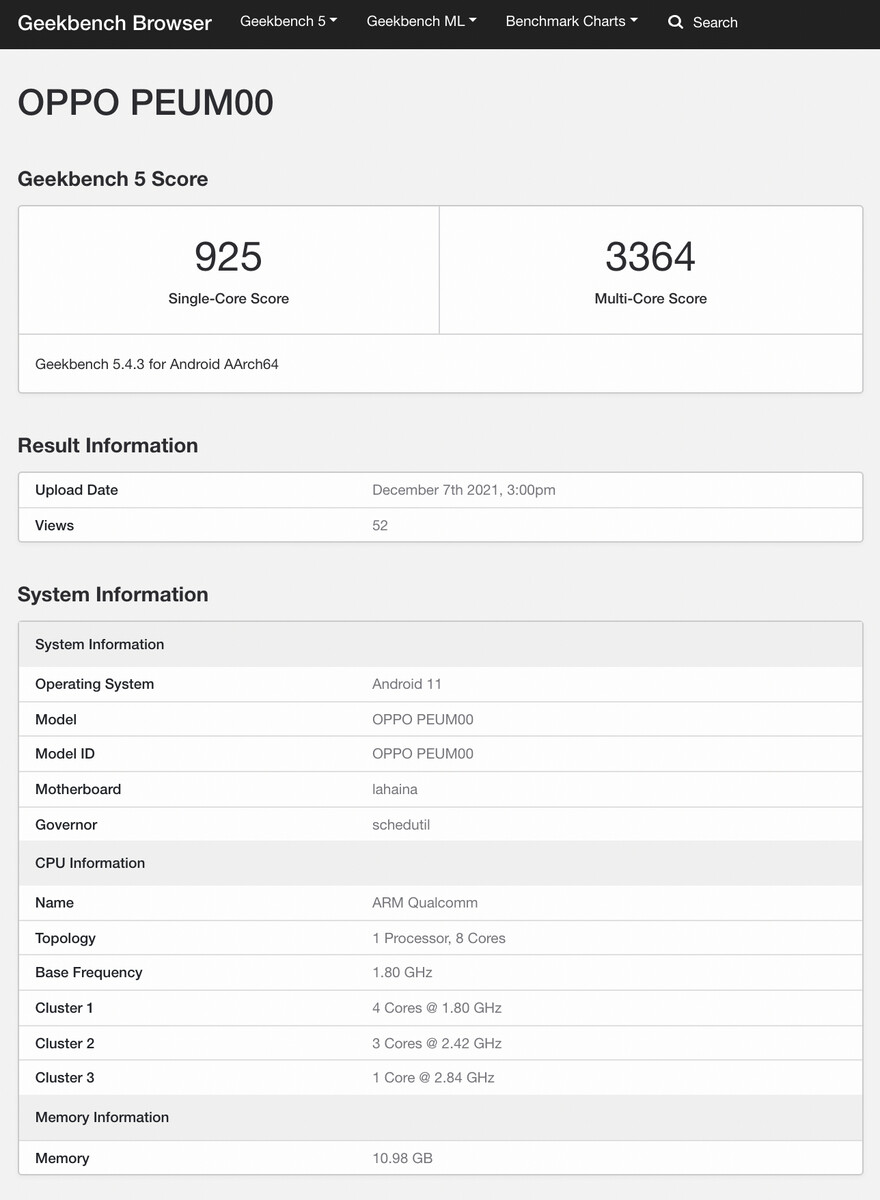Click the Cluster 3 row label
Image resolution: width=880 pixels, height=1200 pixels.
click(x=65, y=1077)
